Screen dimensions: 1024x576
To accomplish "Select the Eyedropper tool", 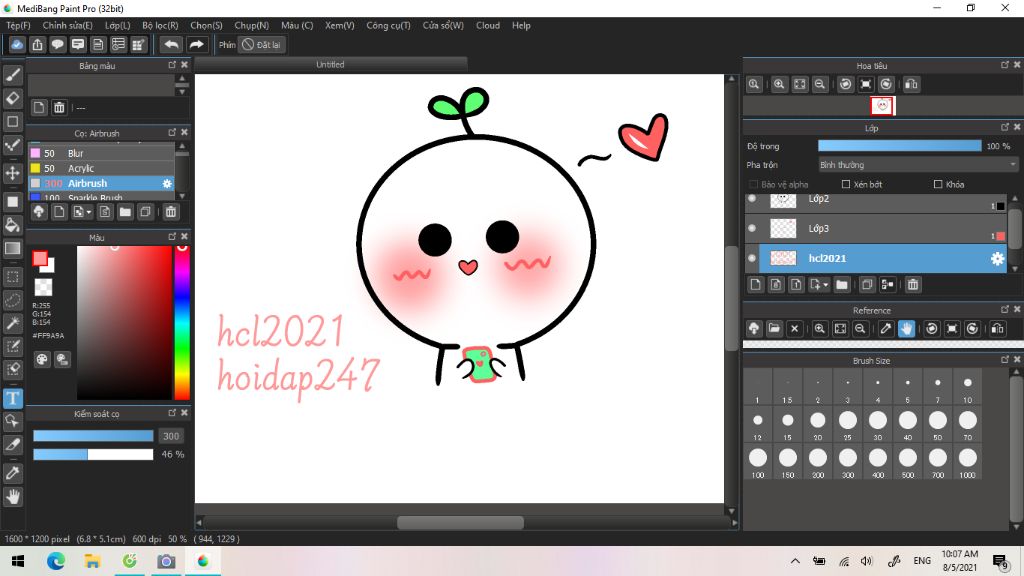I will [x=12, y=473].
